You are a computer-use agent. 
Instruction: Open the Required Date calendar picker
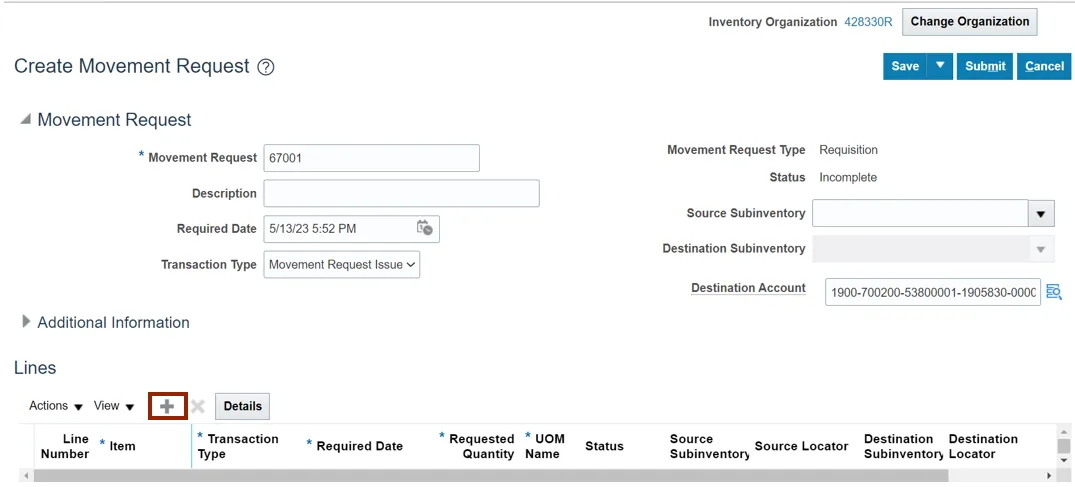click(x=425, y=228)
